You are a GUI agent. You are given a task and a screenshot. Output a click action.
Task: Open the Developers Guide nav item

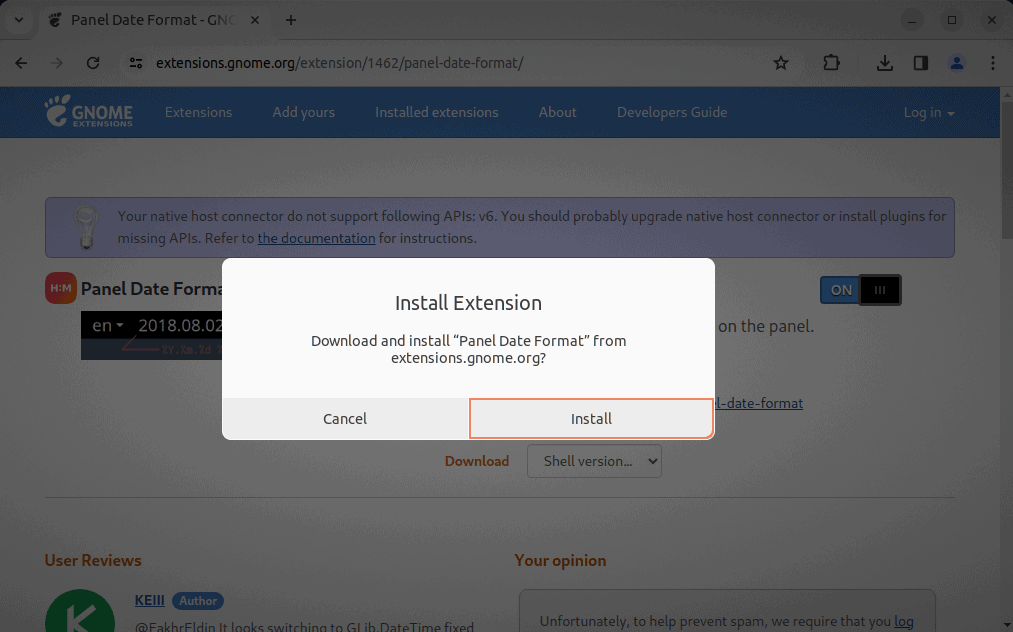(672, 112)
